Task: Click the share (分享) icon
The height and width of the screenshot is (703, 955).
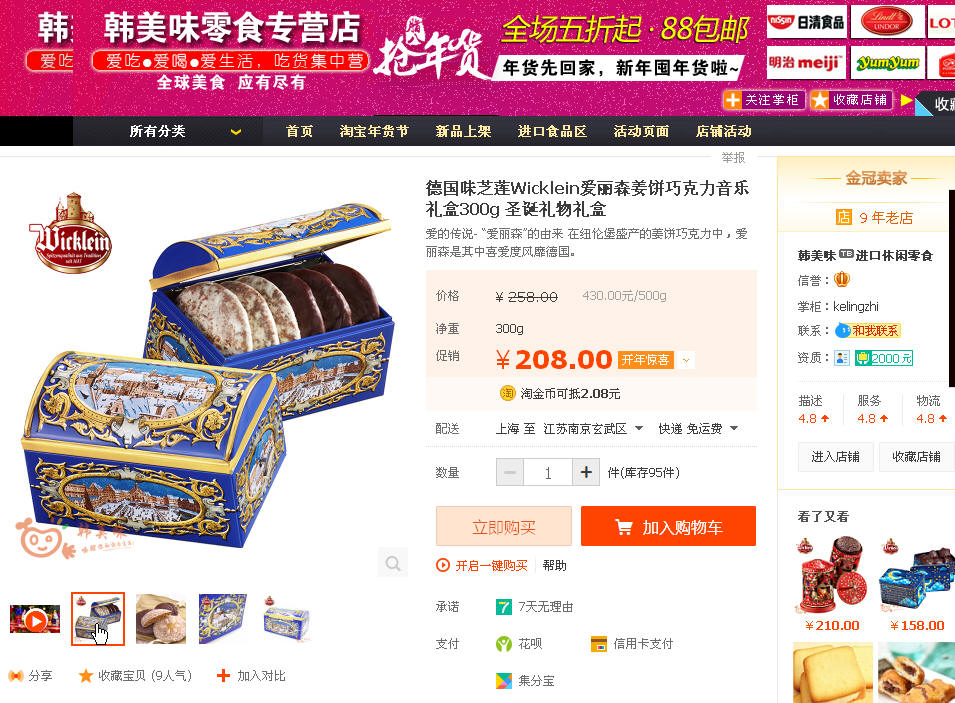Action: tap(15, 676)
